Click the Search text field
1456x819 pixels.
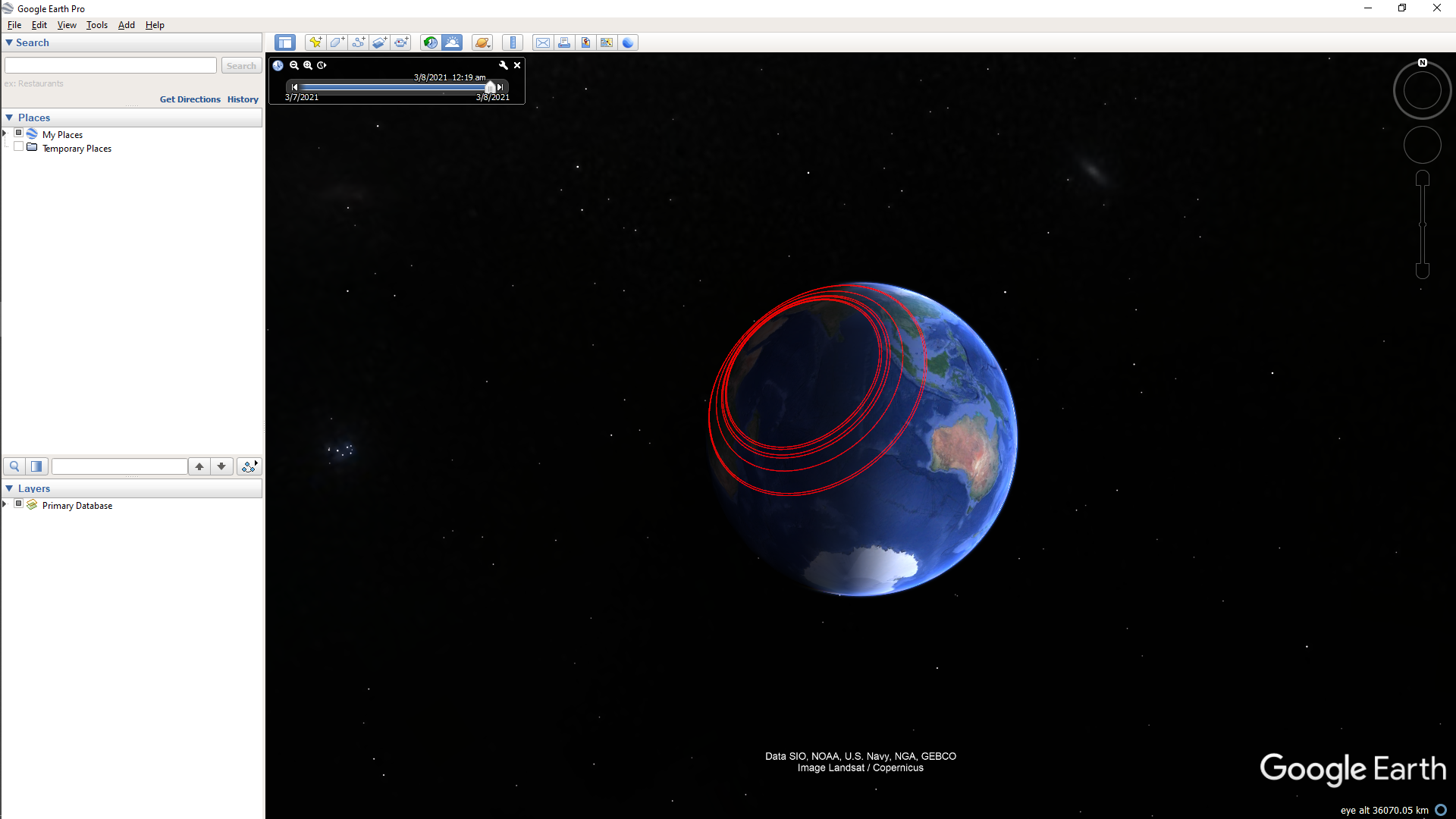tap(111, 66)
